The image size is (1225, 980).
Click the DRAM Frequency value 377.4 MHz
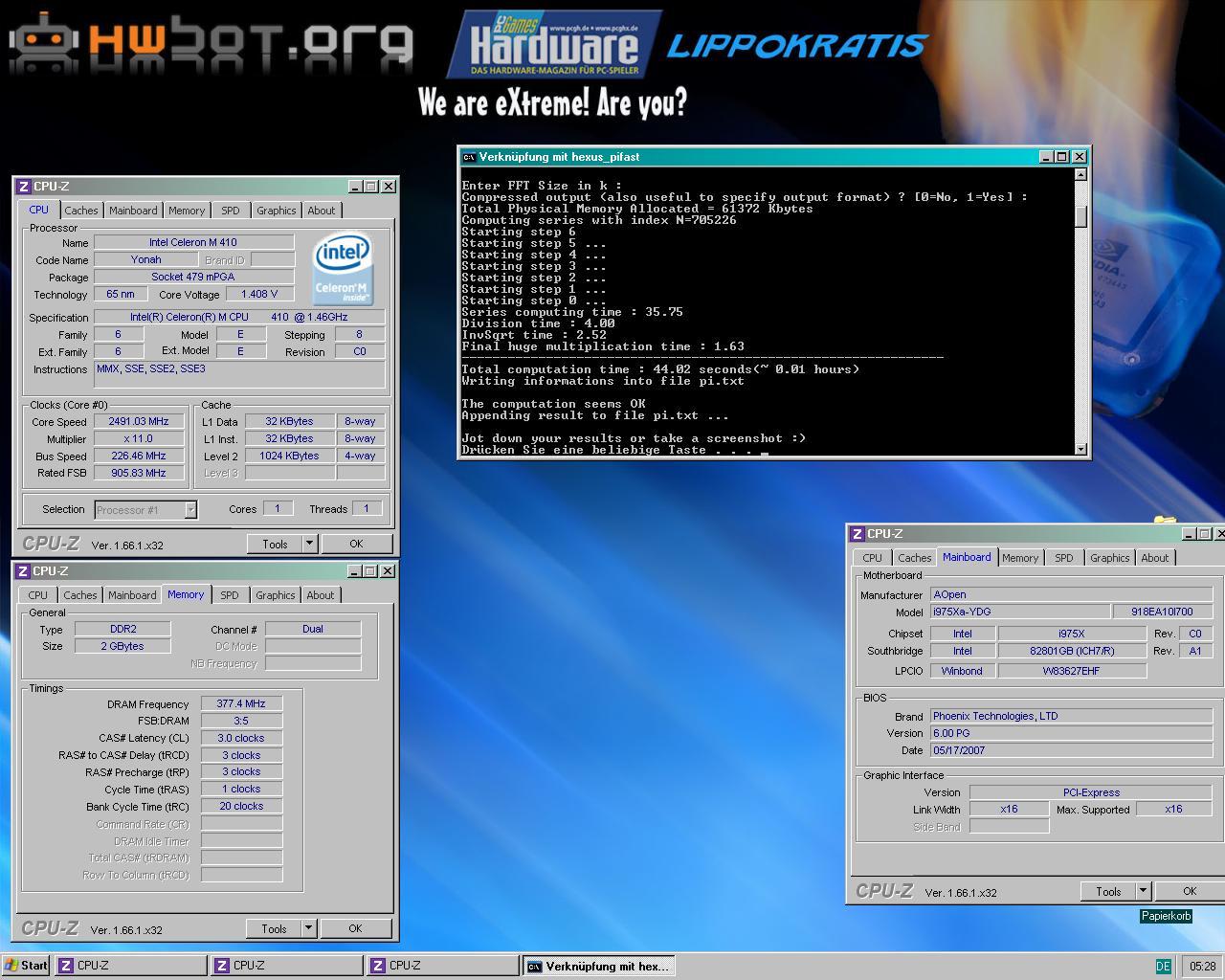click(x=241, y=703)
